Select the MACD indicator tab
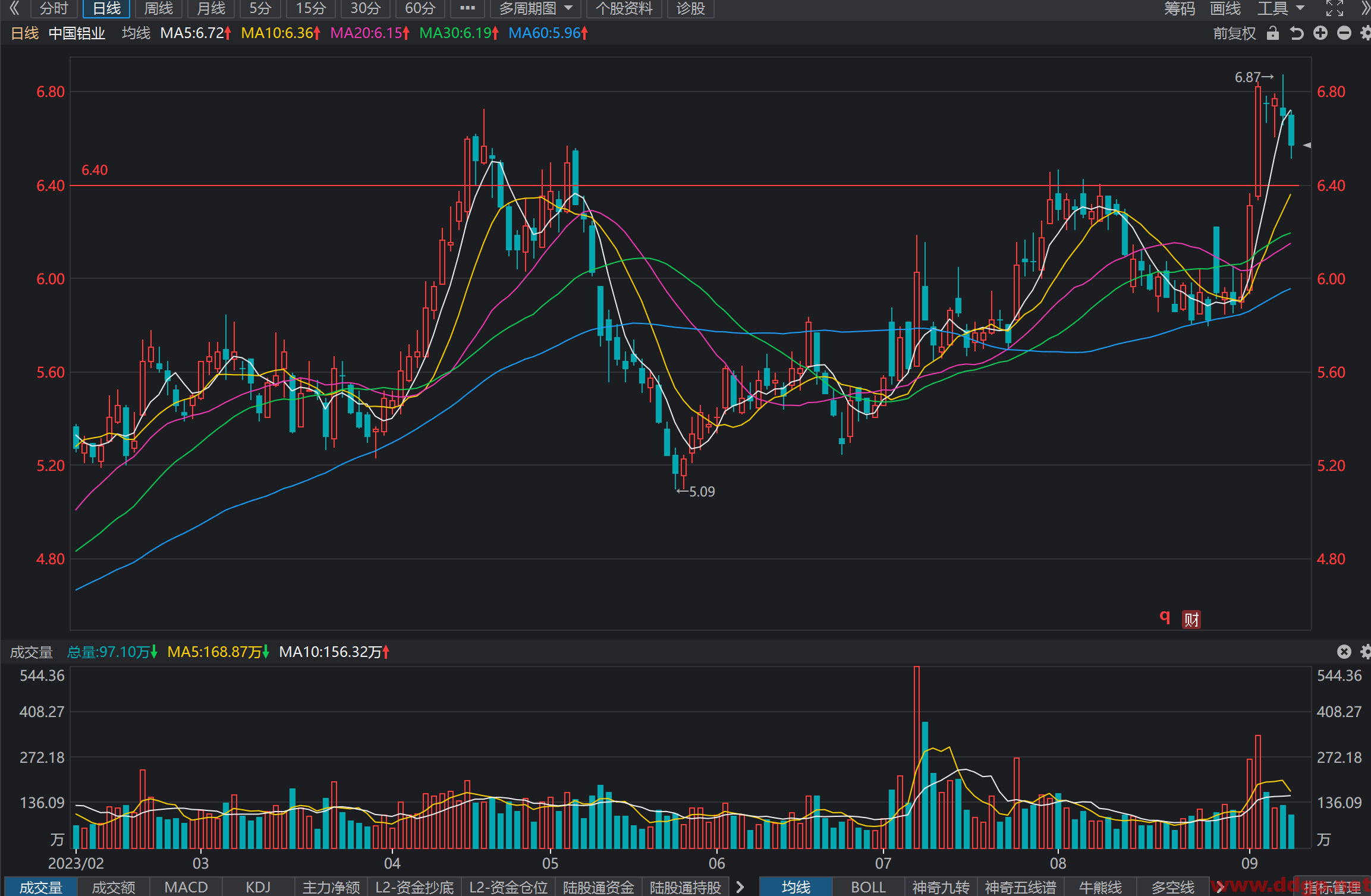This screenshot has height=896, width=1371. pyautogui.click(x=186, y=887)
